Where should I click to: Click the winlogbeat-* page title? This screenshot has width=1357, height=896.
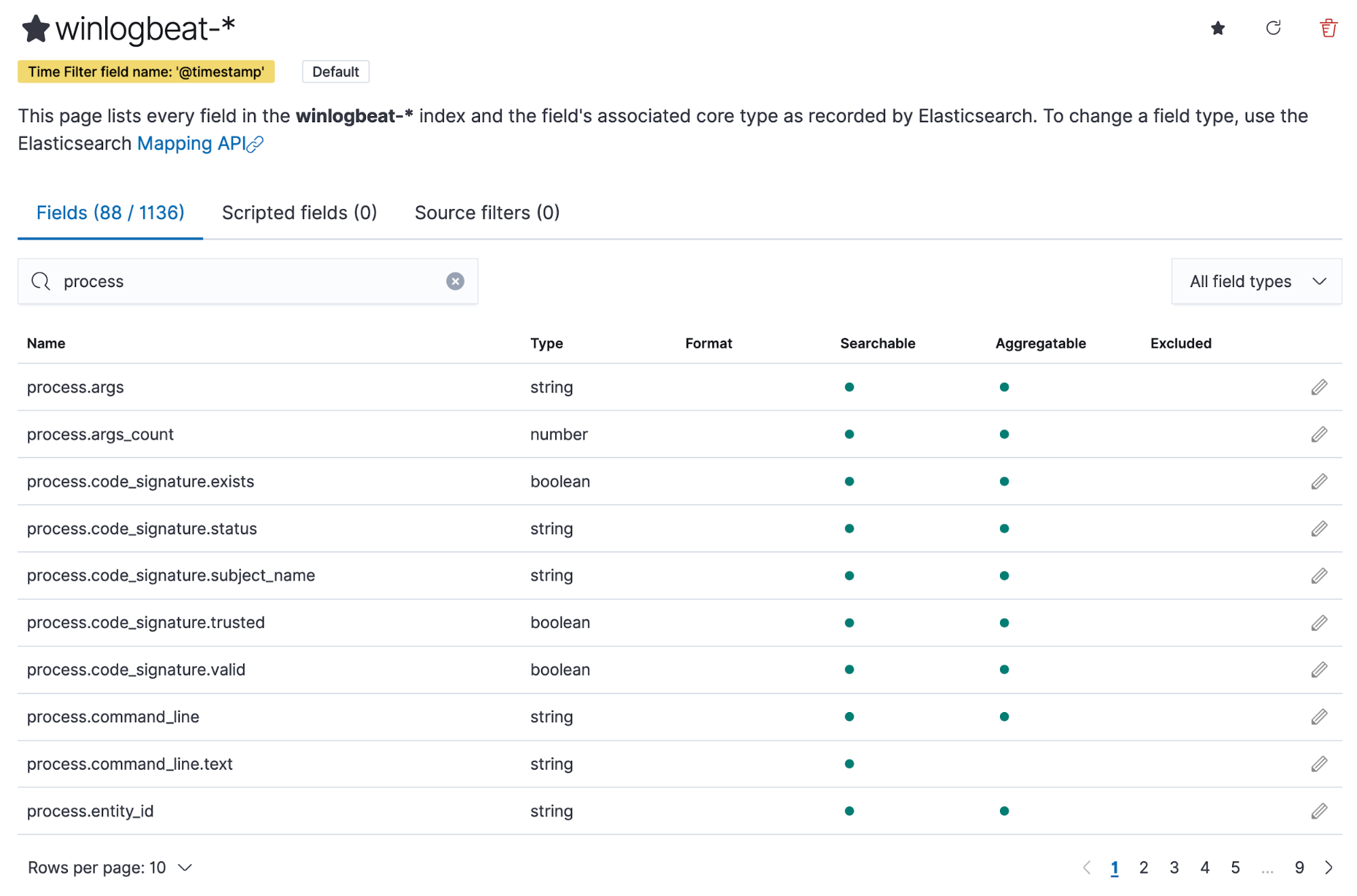[x=145, y=29]
